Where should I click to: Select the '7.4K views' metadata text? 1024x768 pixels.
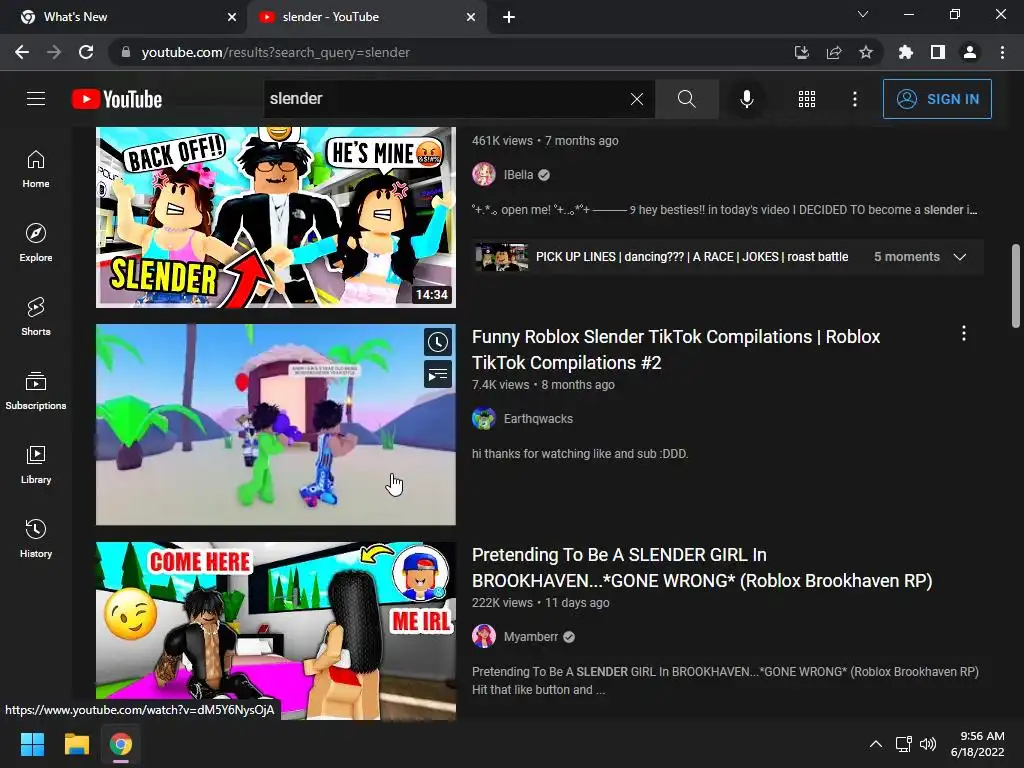pos(500,385)
